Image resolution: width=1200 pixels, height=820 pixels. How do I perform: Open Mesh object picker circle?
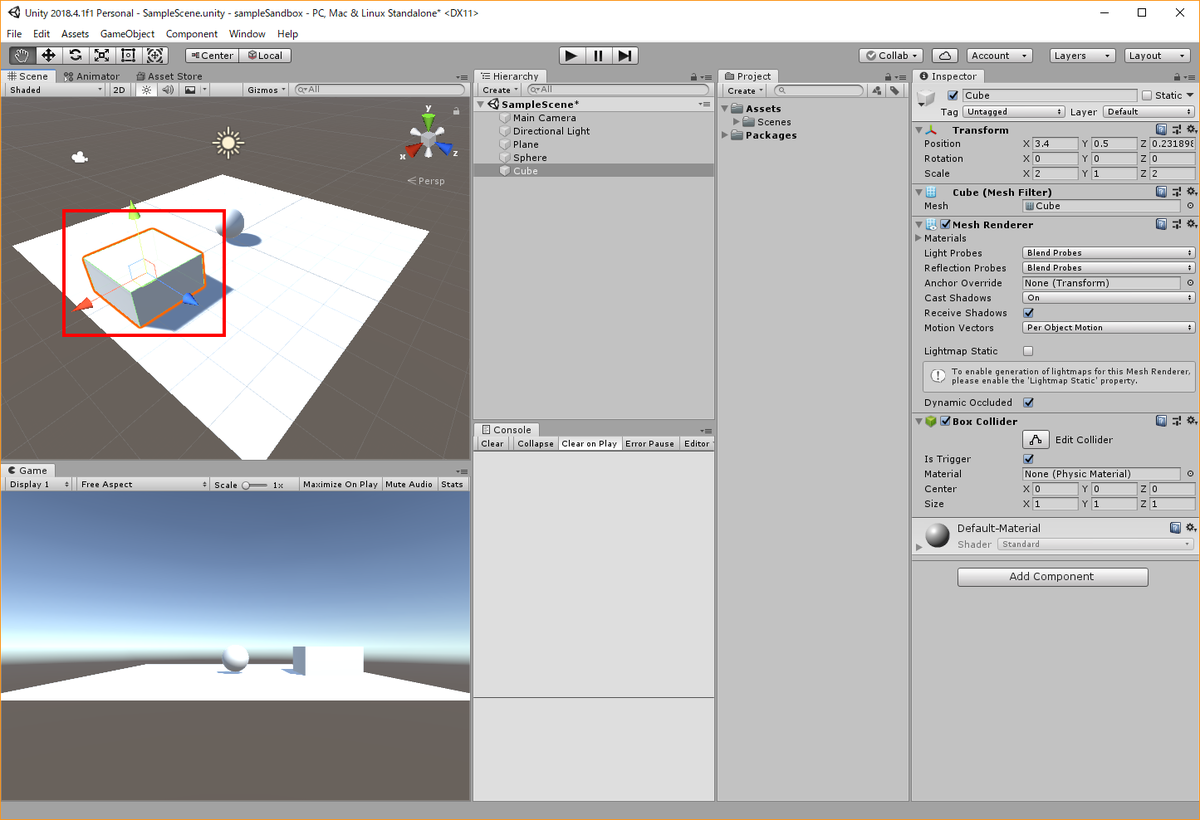pyautogui.click(x=1190, y=206)
